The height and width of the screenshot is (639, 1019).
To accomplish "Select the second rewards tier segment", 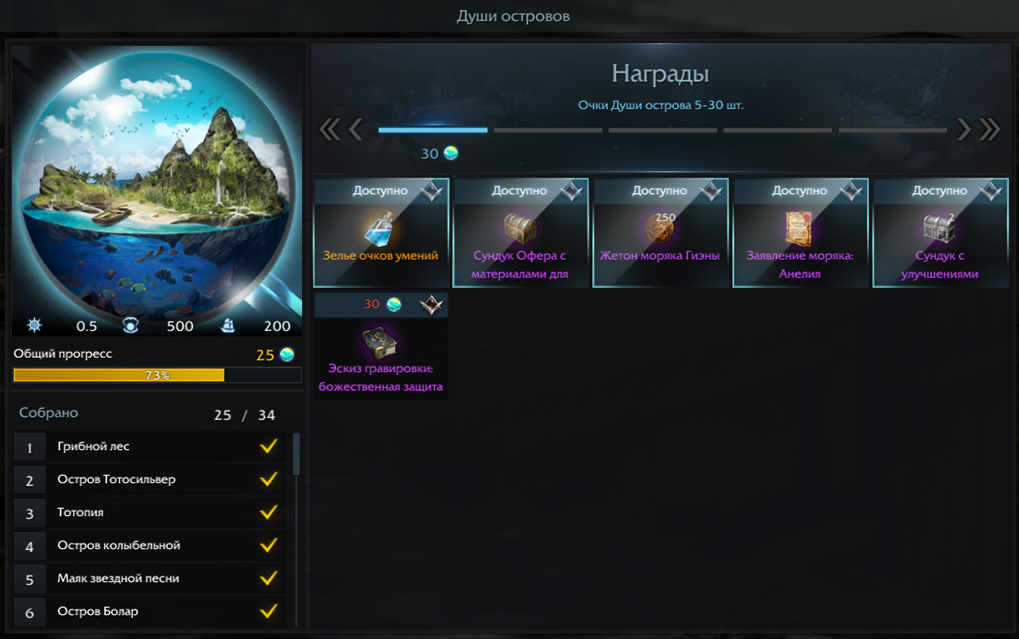I will (x=548, y=130).
